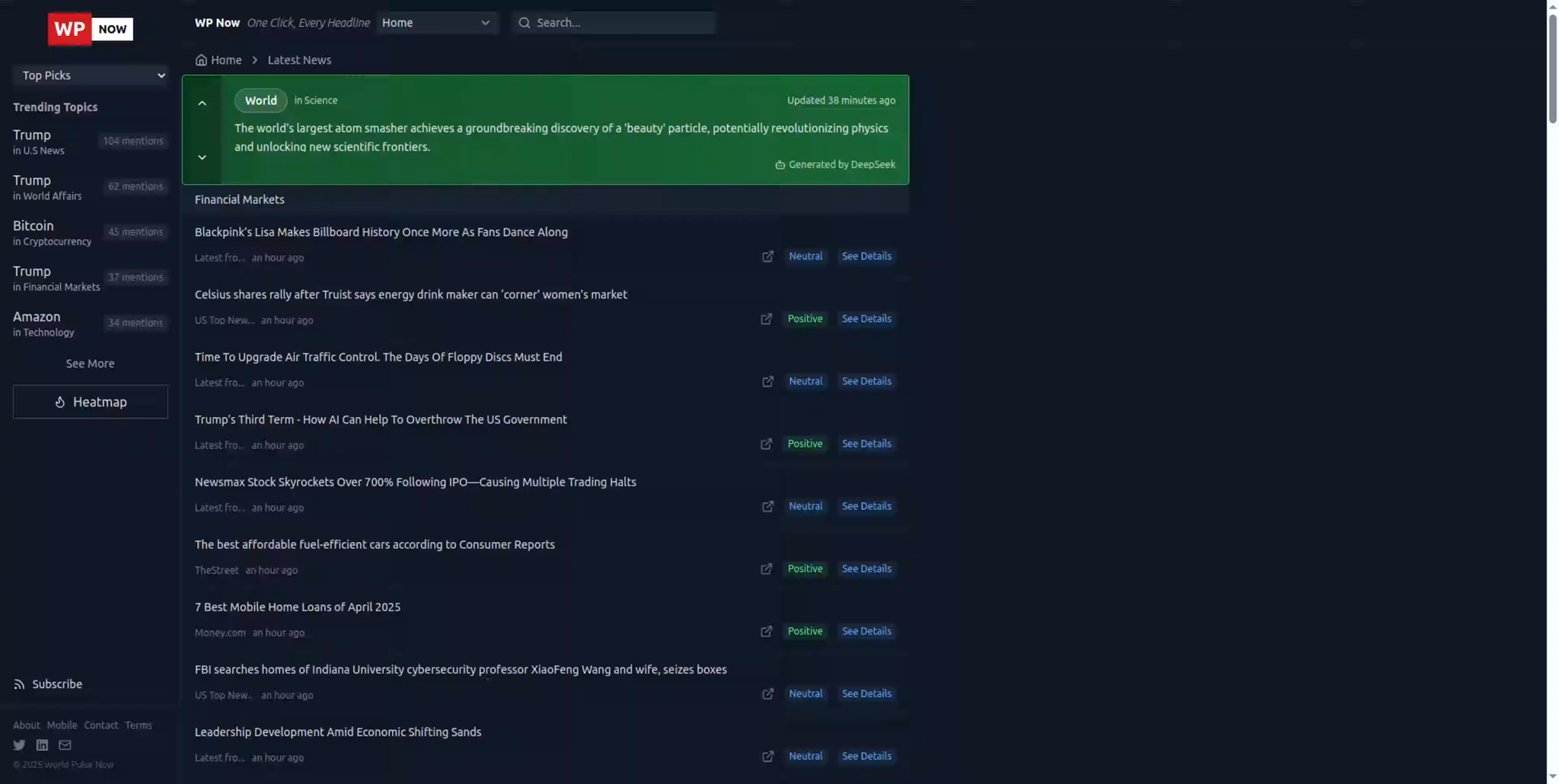Image resolution: width=1559 pixels, height=784 pixels.
Task: Click into the Search field
Action: tap(614, 23)
